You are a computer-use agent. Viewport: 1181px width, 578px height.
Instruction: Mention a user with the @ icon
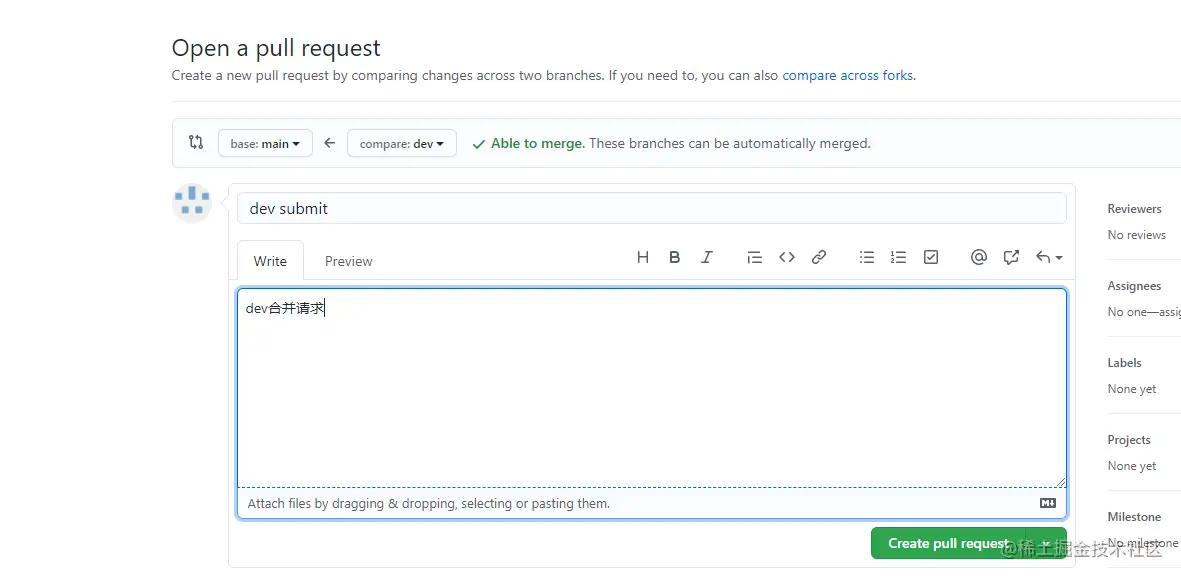[x=978, y=258]
